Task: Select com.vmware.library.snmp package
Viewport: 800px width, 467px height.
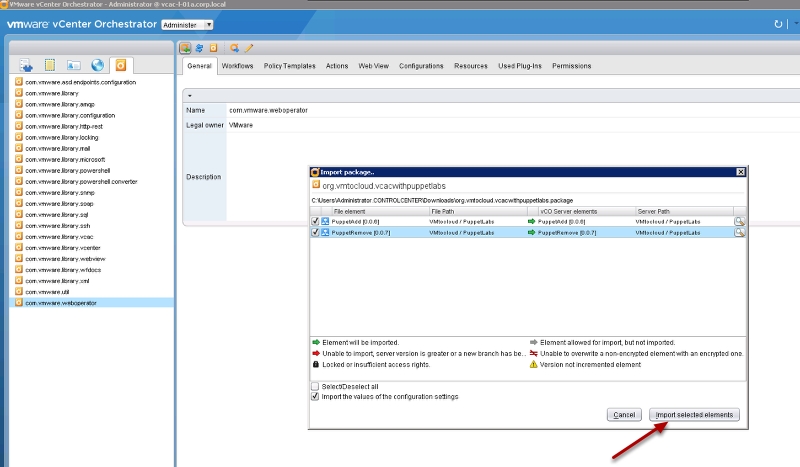Action: [x=60, y=192]
